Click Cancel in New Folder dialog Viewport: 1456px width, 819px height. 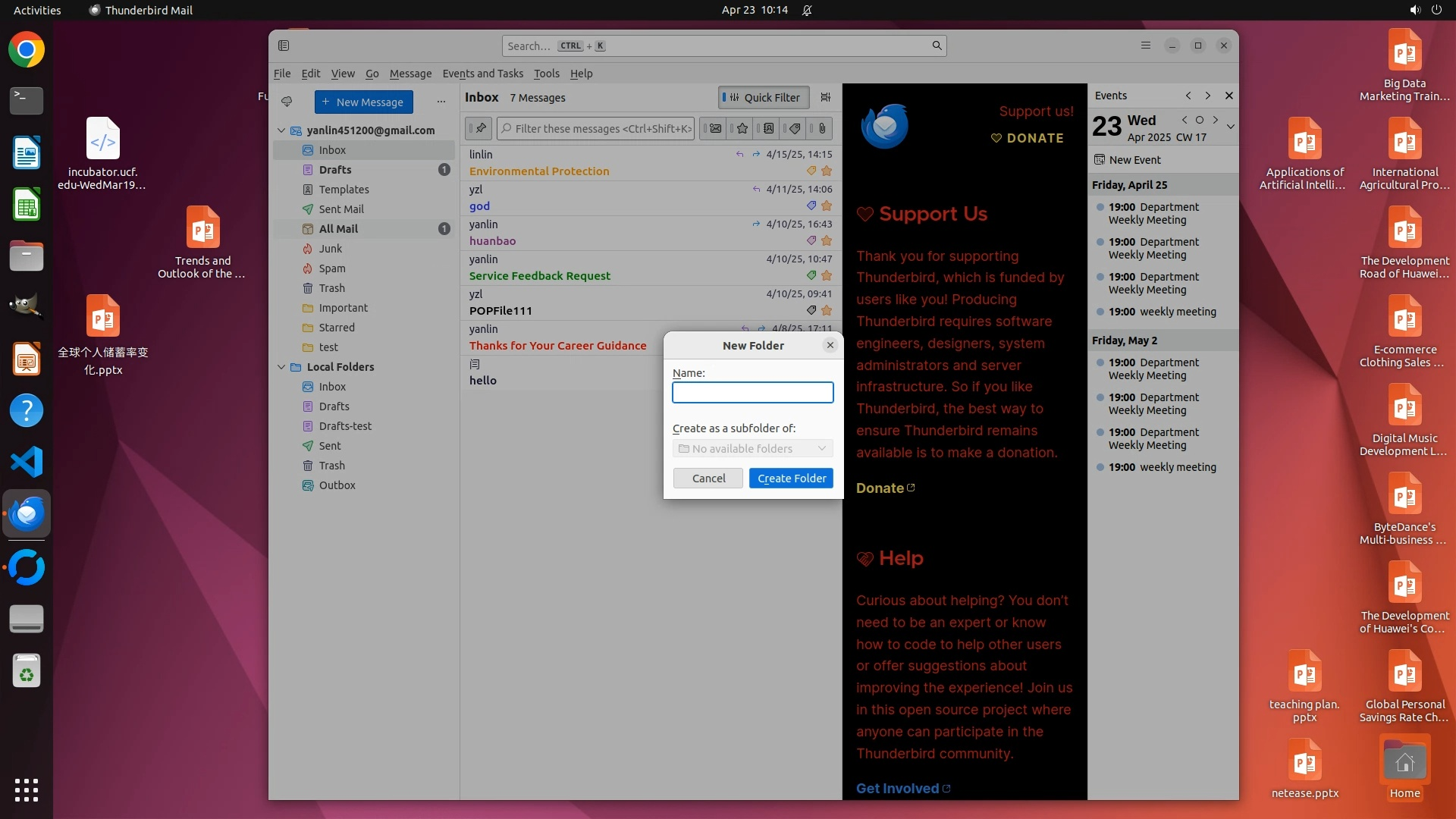708,479
